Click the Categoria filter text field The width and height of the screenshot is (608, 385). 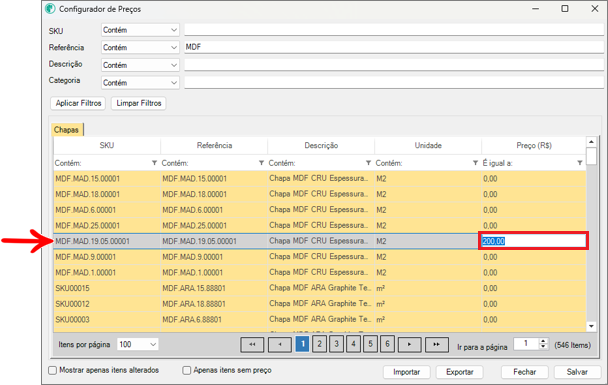394,83
